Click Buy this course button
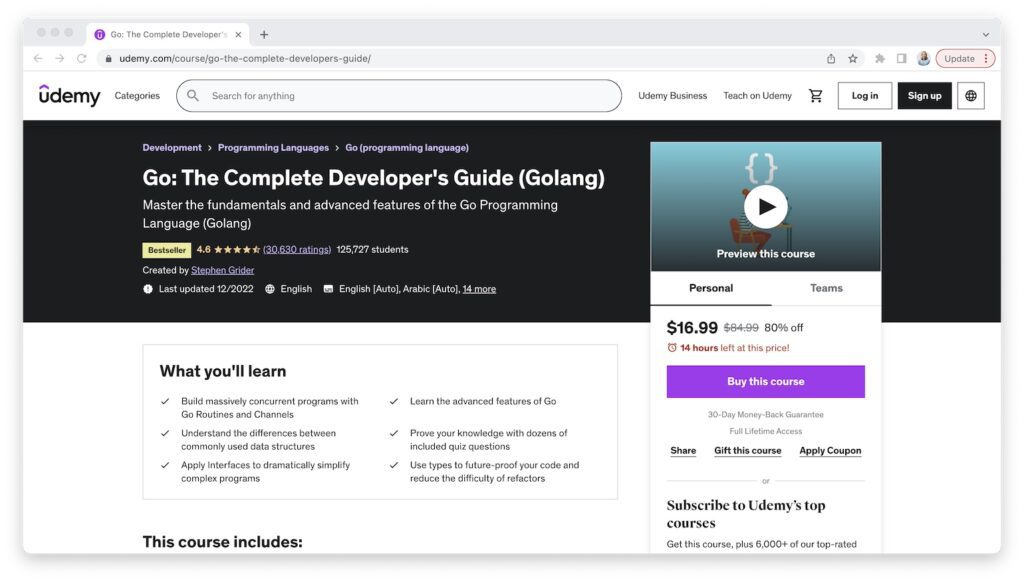 click(x=765, y=381)
